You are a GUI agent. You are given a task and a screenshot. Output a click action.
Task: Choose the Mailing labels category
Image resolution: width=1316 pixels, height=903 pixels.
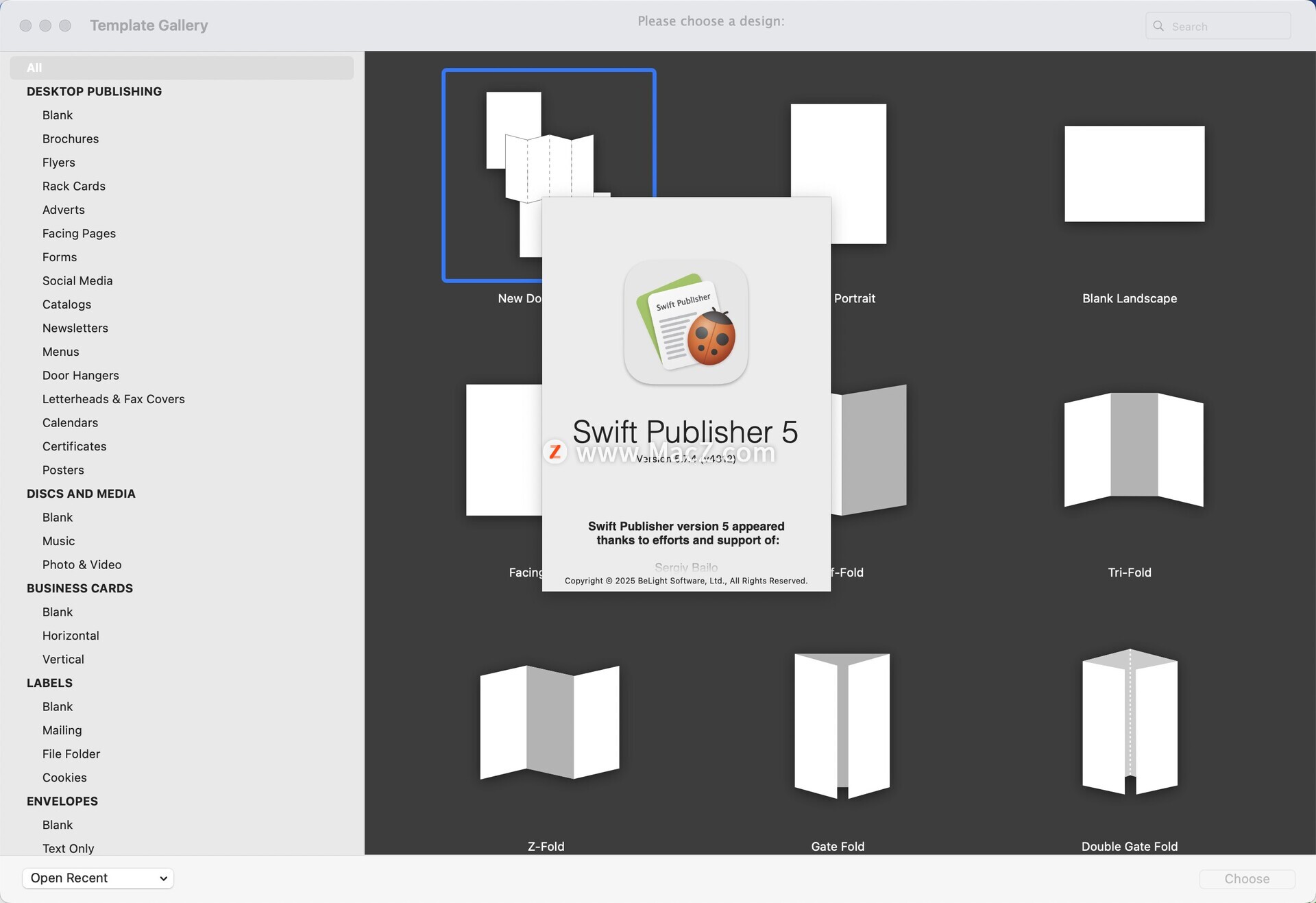tap(62, 730)
